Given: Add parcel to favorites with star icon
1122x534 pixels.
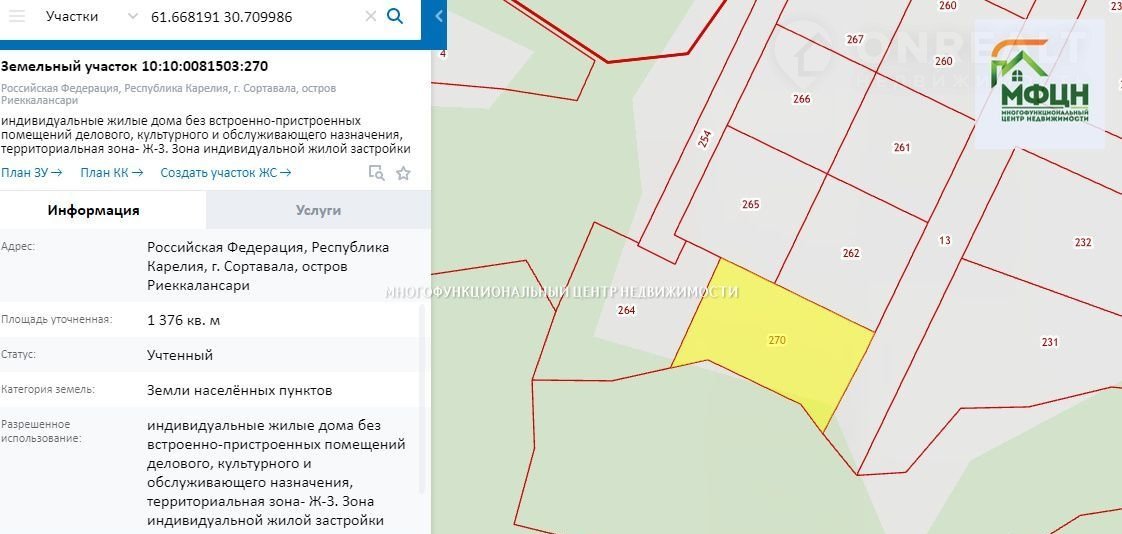Looking at the screenshot, I should pyautogui.click(x=403, y=173).
